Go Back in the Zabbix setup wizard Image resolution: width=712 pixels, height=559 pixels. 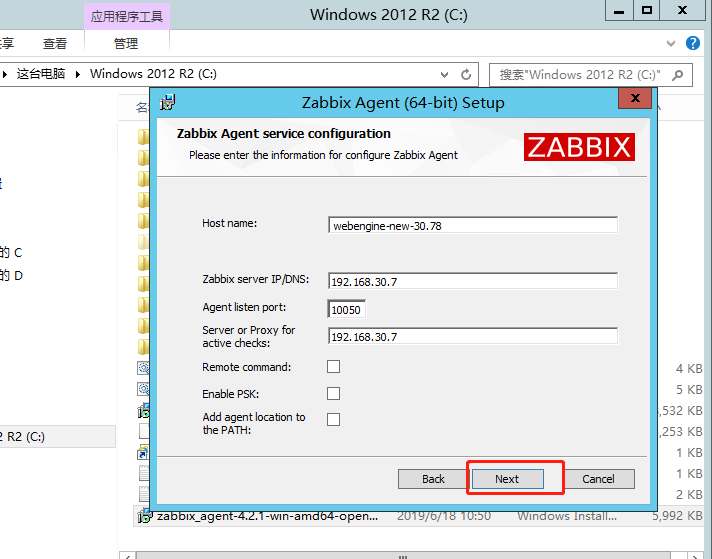pyautogui.click(x=433, y=479)
